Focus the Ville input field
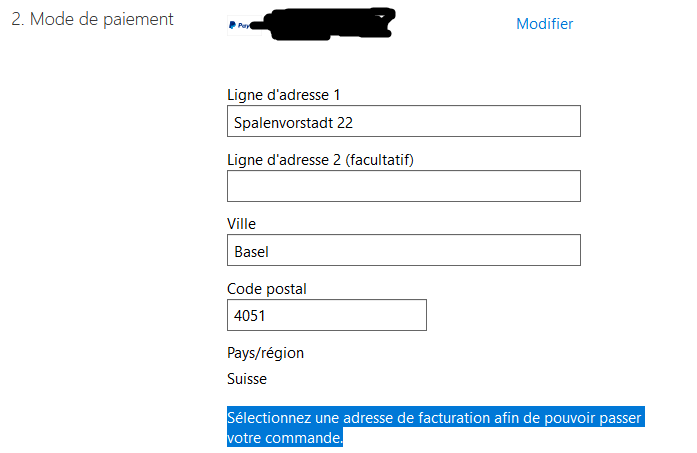Image resolution: width=697 pixels, height=453 pixels. (404, 250)
